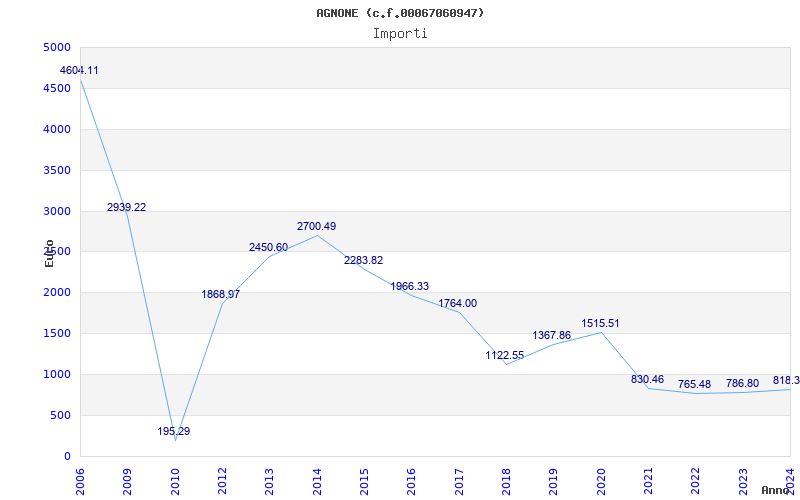Select the 1122.55 value label

pos(505,356)
